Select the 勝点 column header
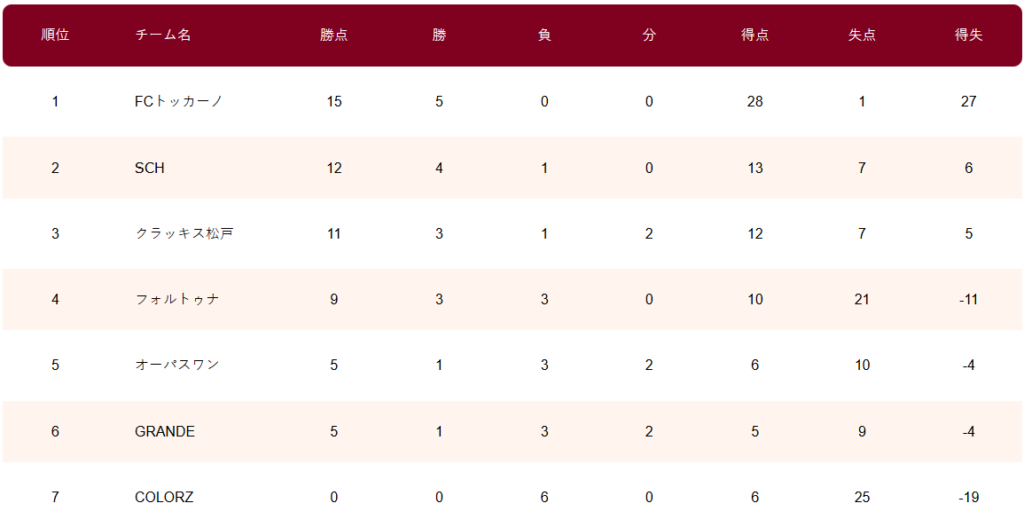The image size is (1024, 527). pos(334,36)
